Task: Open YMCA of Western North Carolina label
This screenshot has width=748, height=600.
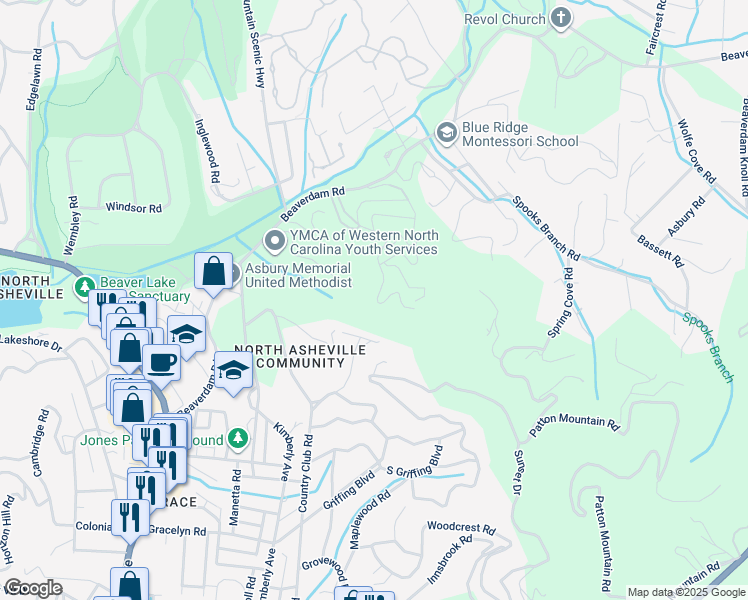Action: [364, 242]
